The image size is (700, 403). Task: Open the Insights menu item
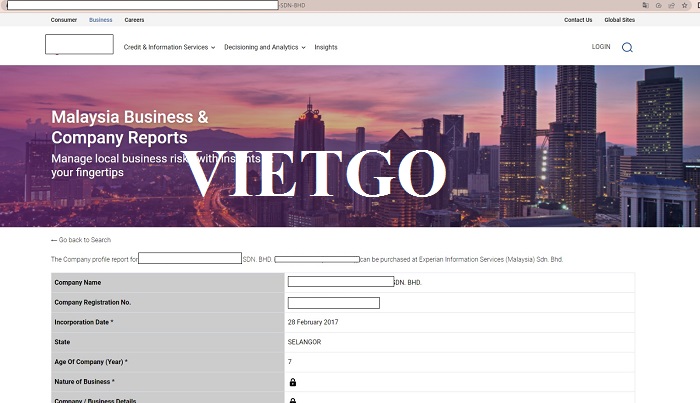[326, 47]
